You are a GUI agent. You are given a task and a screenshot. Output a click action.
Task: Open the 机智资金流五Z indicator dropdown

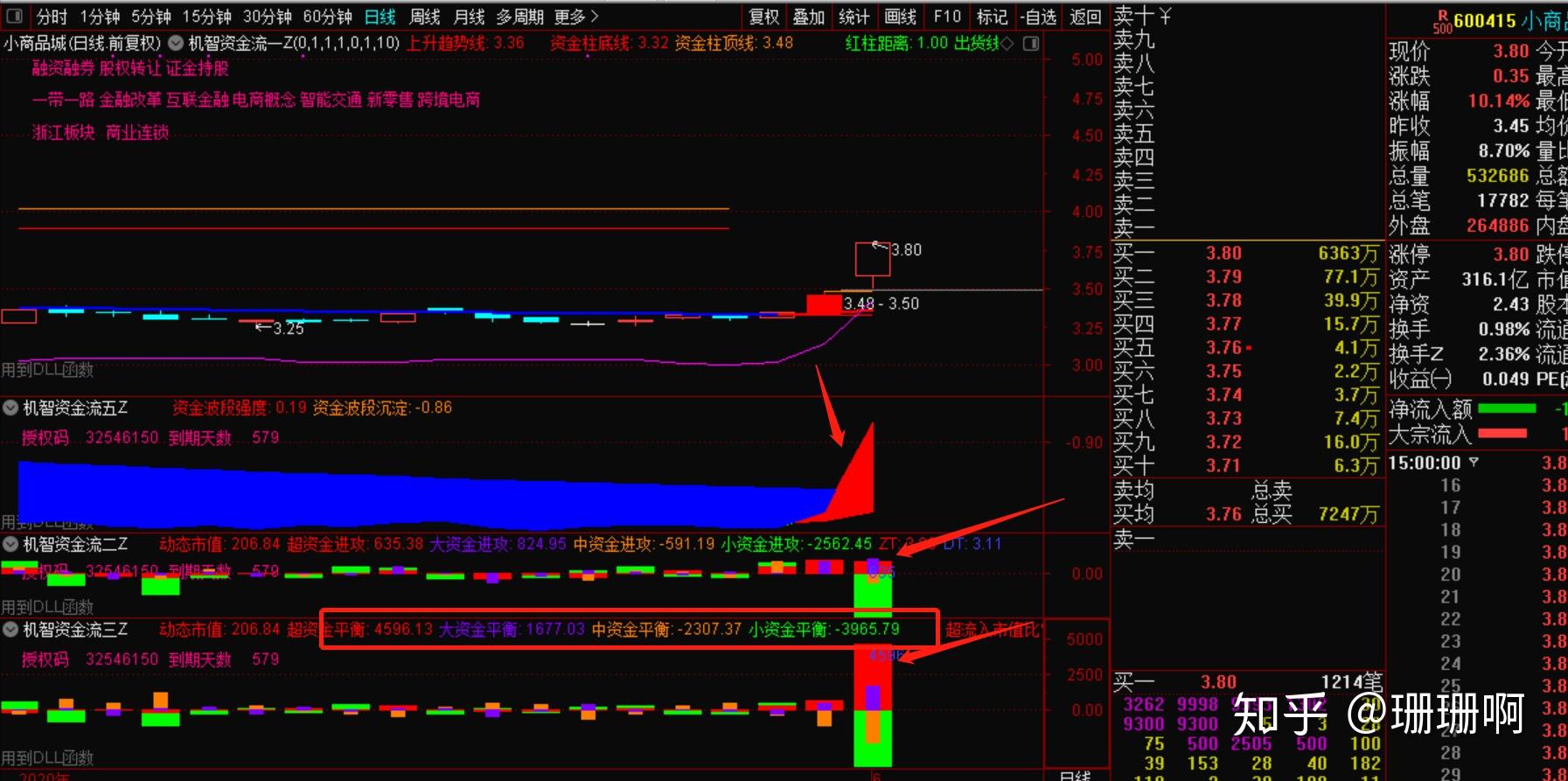[11, 408]
